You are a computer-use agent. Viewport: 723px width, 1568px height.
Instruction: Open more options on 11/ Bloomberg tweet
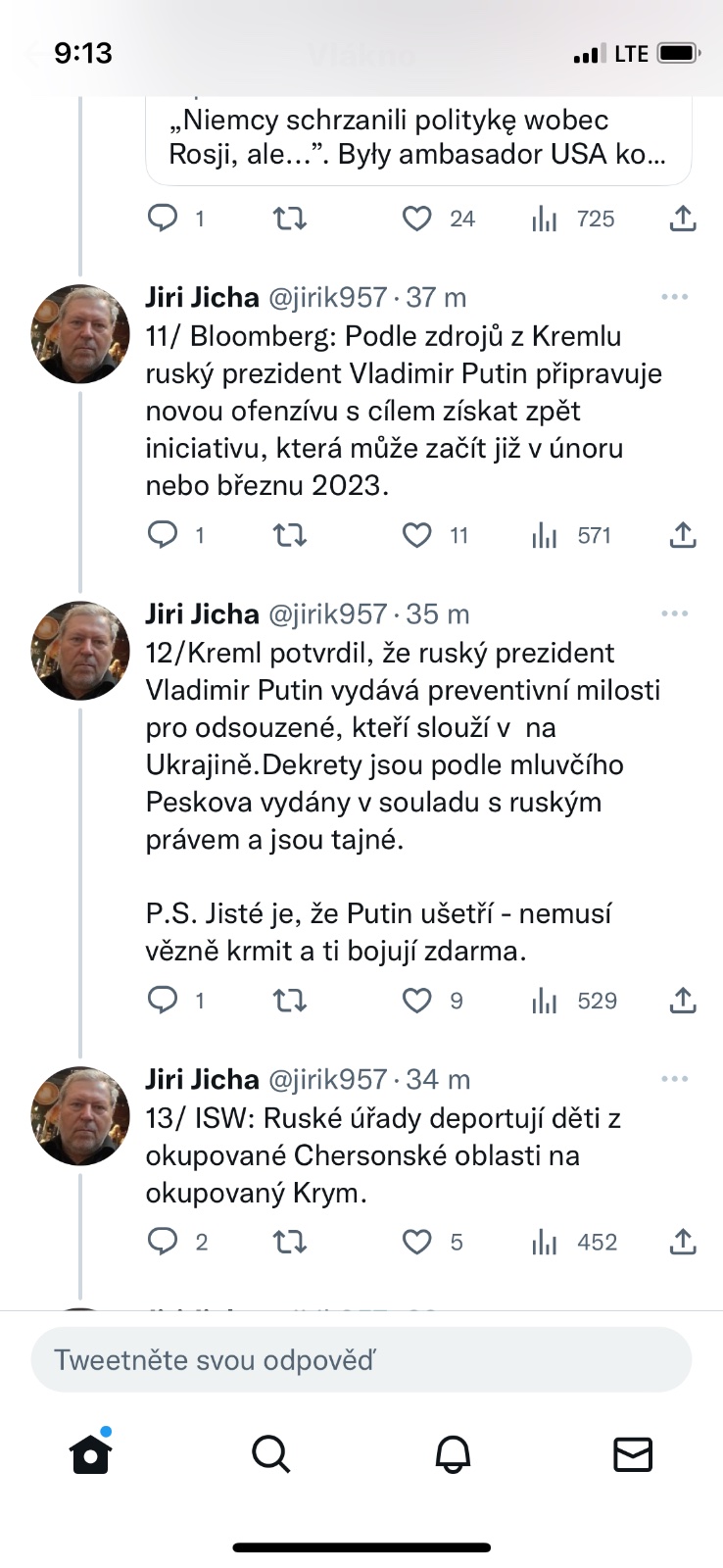[675, 297]
